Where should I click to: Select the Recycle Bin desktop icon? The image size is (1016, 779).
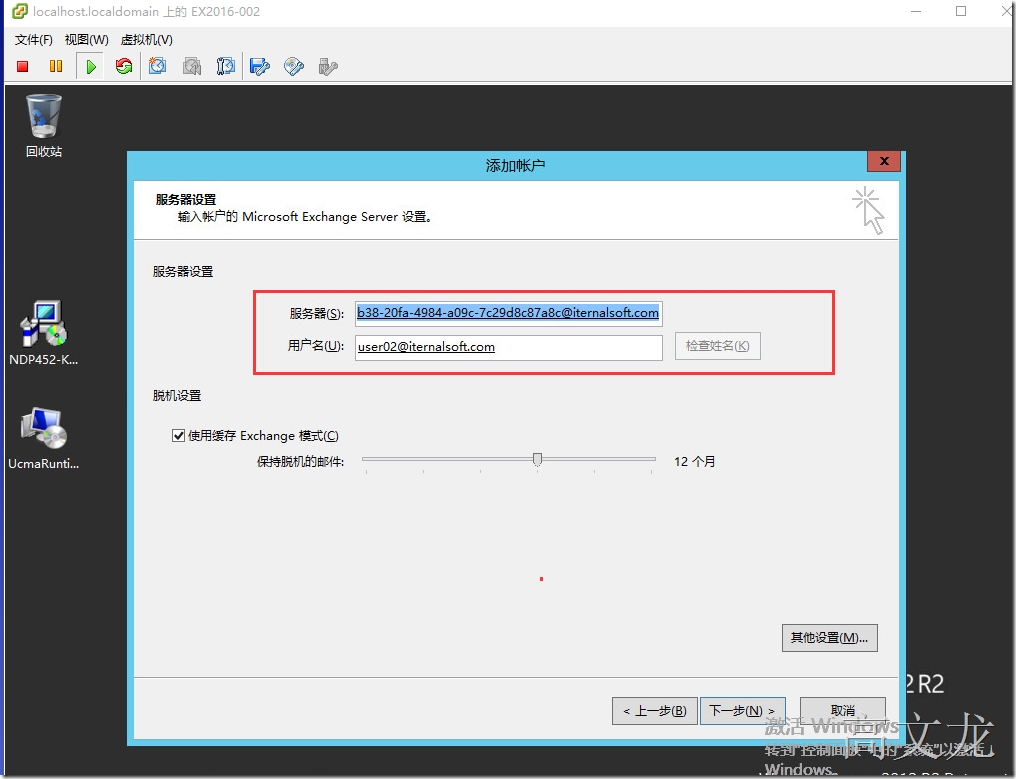point(44,126)
